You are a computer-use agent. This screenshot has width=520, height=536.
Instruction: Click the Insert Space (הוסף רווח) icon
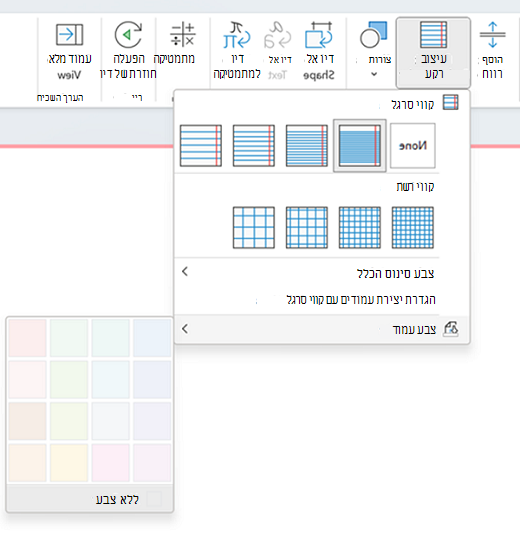[x=492, y=35]
